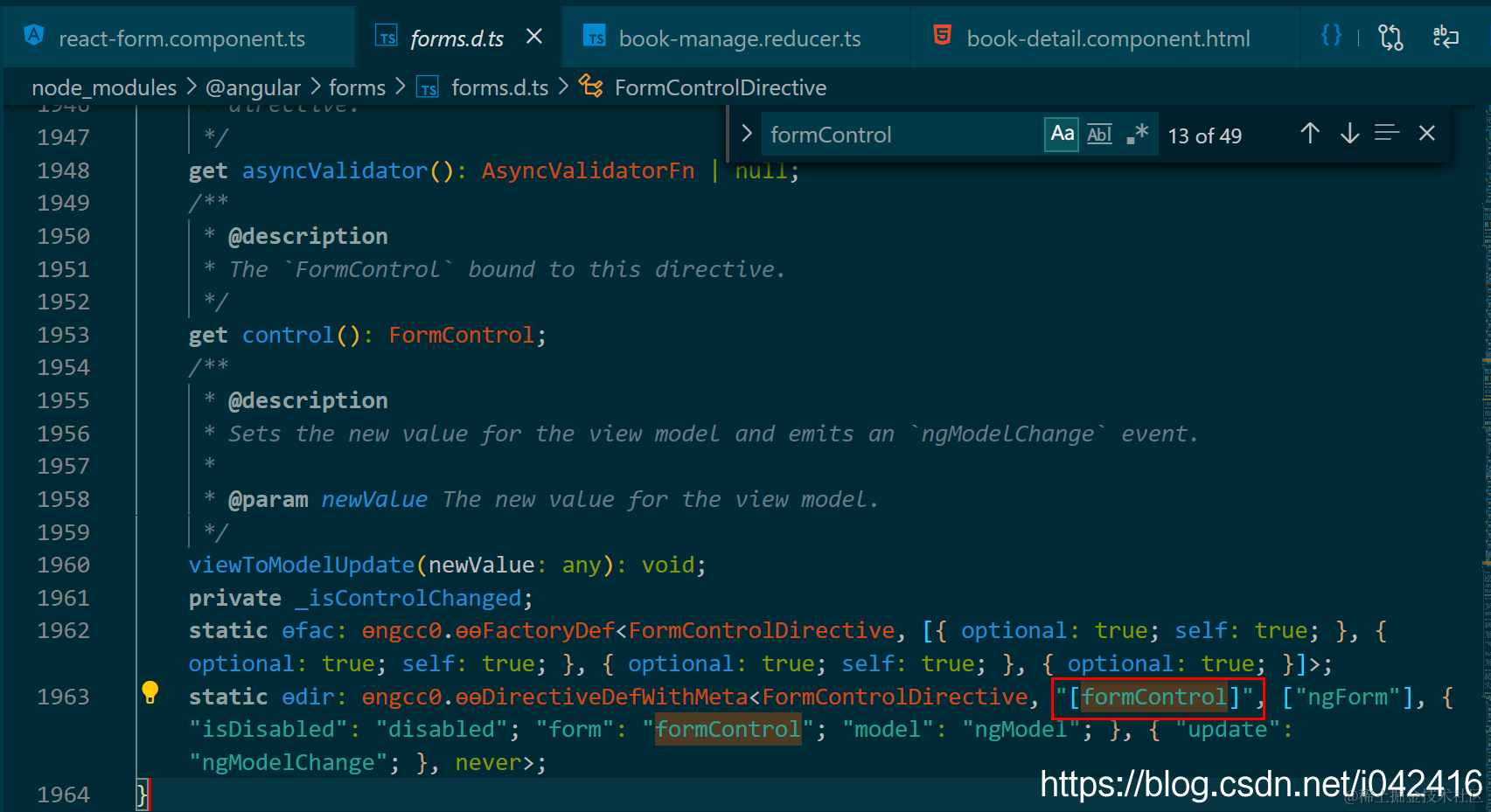
Task: Toggle Match Case in find widget
Action: (1062, 134)
